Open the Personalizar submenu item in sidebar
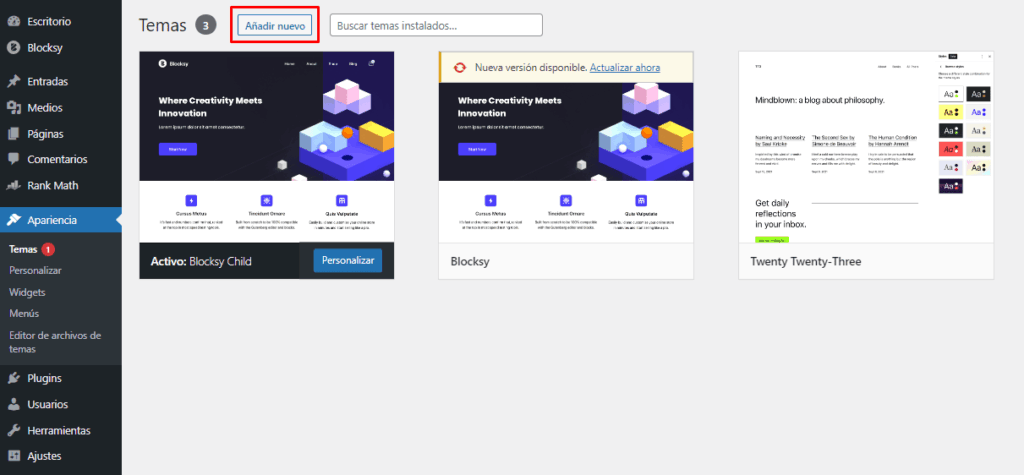 pos(35,270)
